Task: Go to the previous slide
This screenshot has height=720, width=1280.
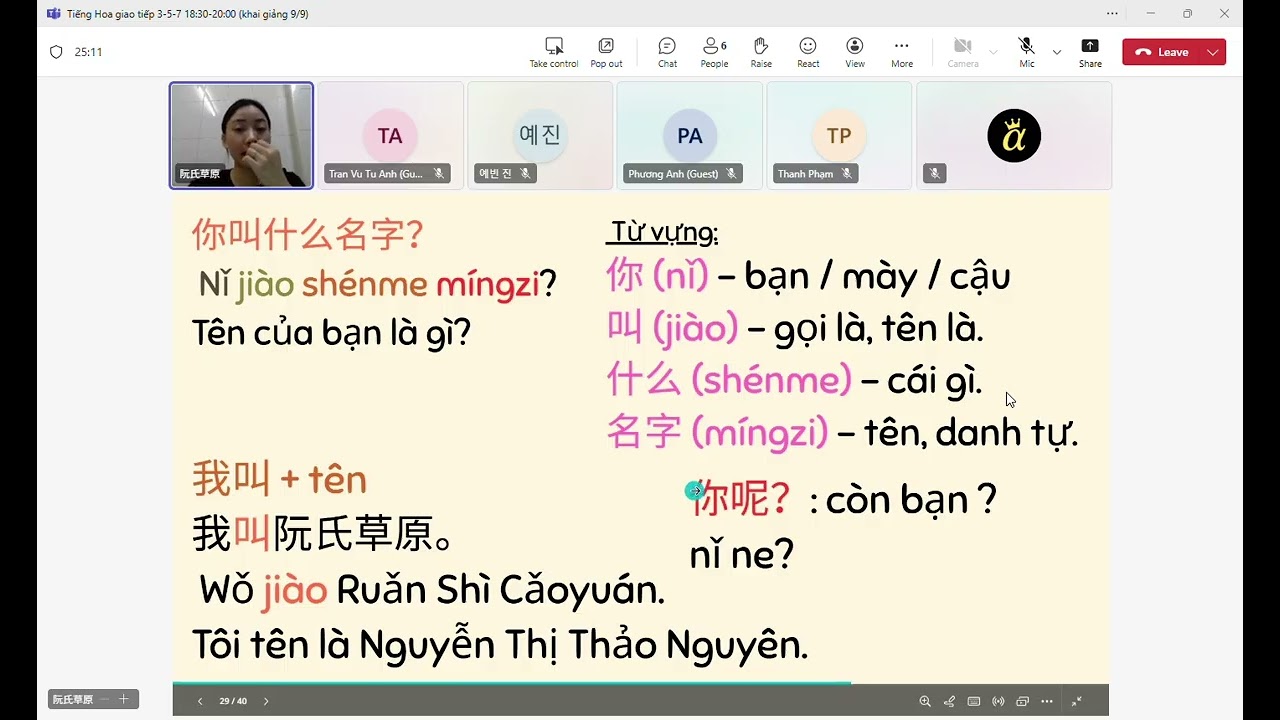Action: [200, 701]
